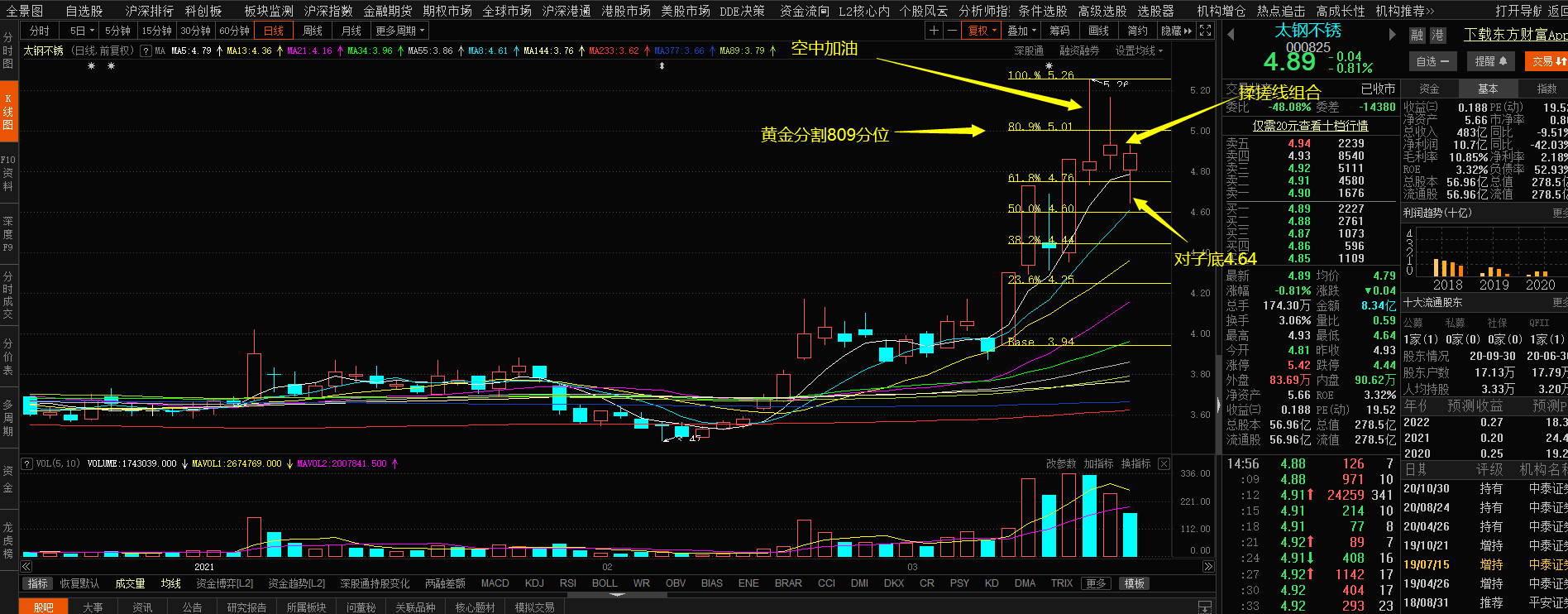The width and height of the screenshot is (1568, 614).
Task: Click 换指标 button
Action: pyautogui.click(x=1135, y=463)
